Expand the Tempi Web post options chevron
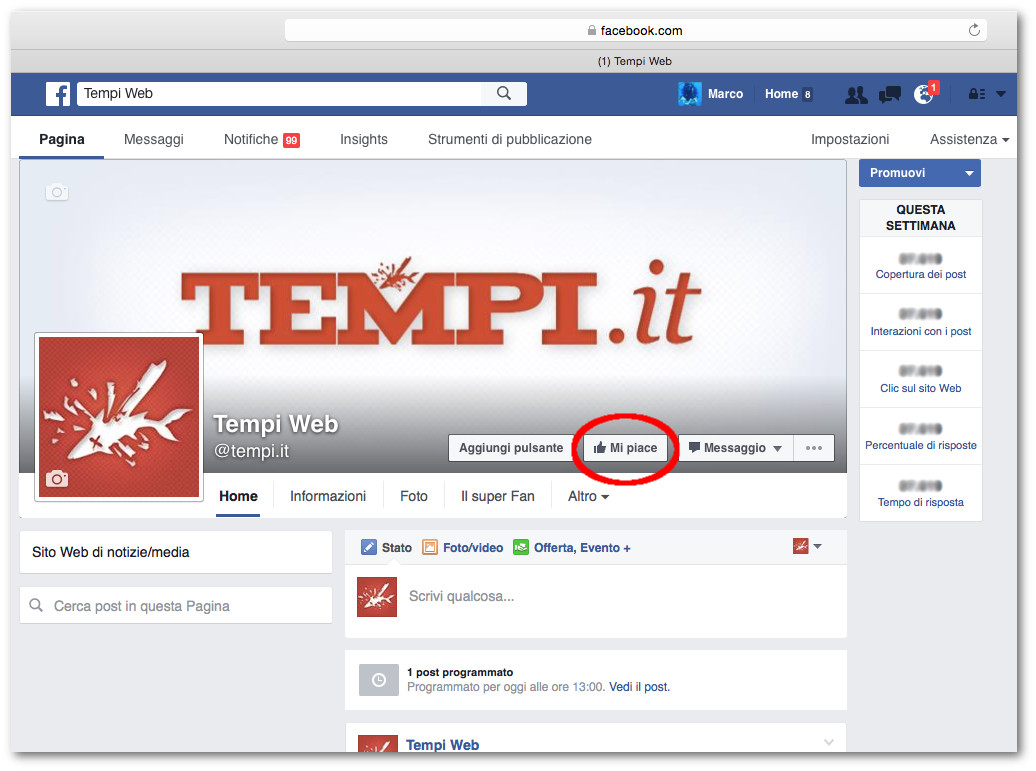Viewport: 1036px width, 771px height. pyautogui.click(x=829, y=742)
